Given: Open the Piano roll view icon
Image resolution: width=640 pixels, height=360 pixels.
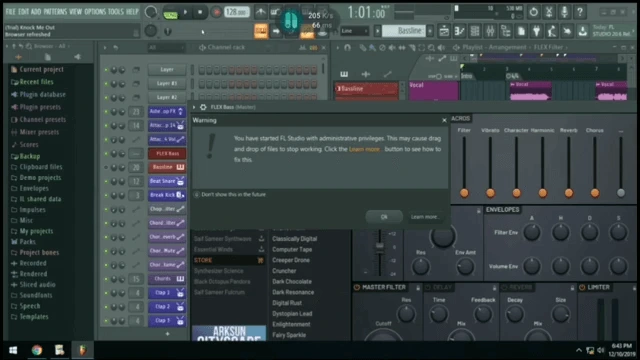Looking at the screenshot, I should tap(460, 31).
